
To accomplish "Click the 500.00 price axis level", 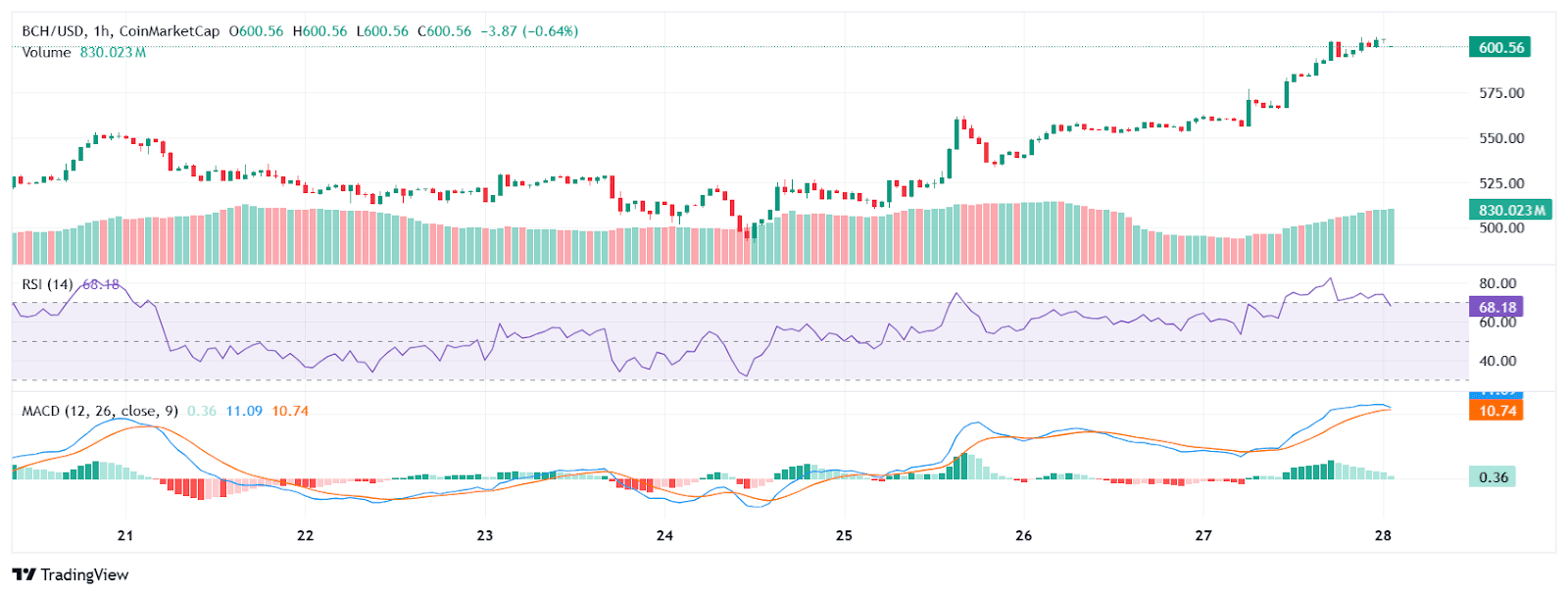I will pos(1501,227).
